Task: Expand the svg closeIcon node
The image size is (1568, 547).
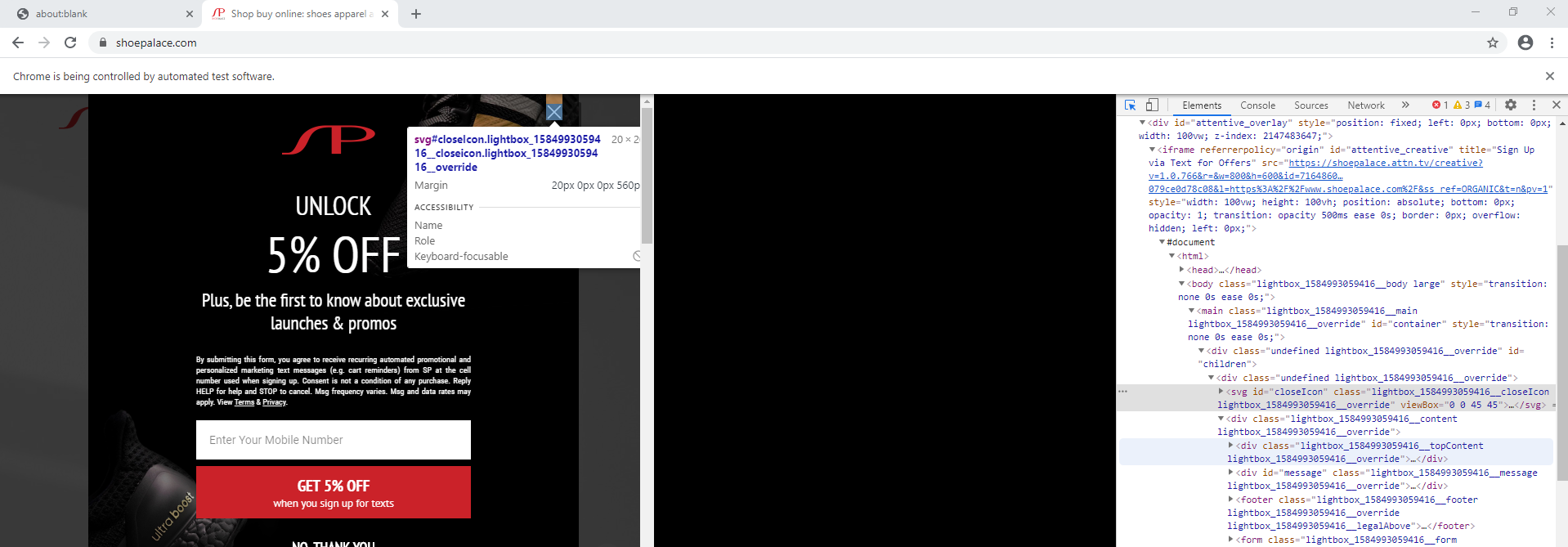Action: click(x=1221, y=392)
